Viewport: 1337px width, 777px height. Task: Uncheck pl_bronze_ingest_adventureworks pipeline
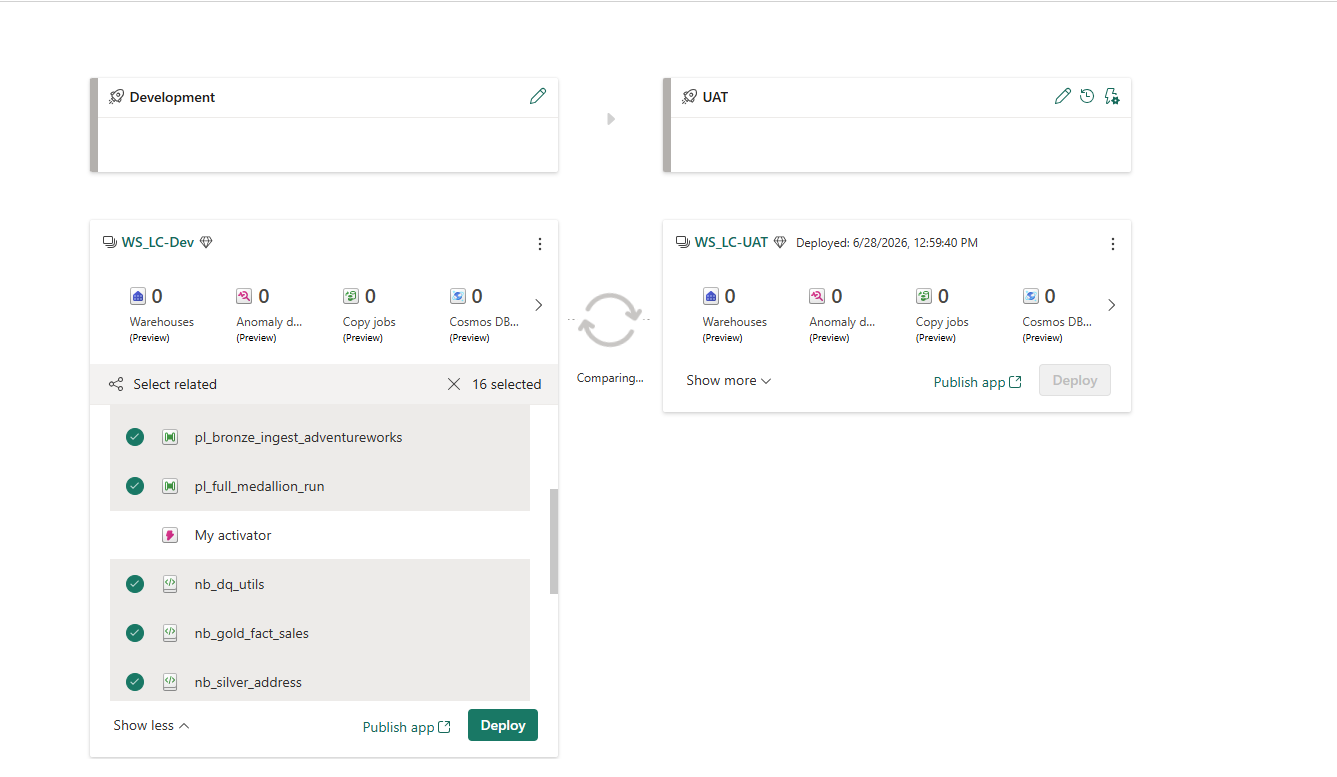click(x=135, y=437)
